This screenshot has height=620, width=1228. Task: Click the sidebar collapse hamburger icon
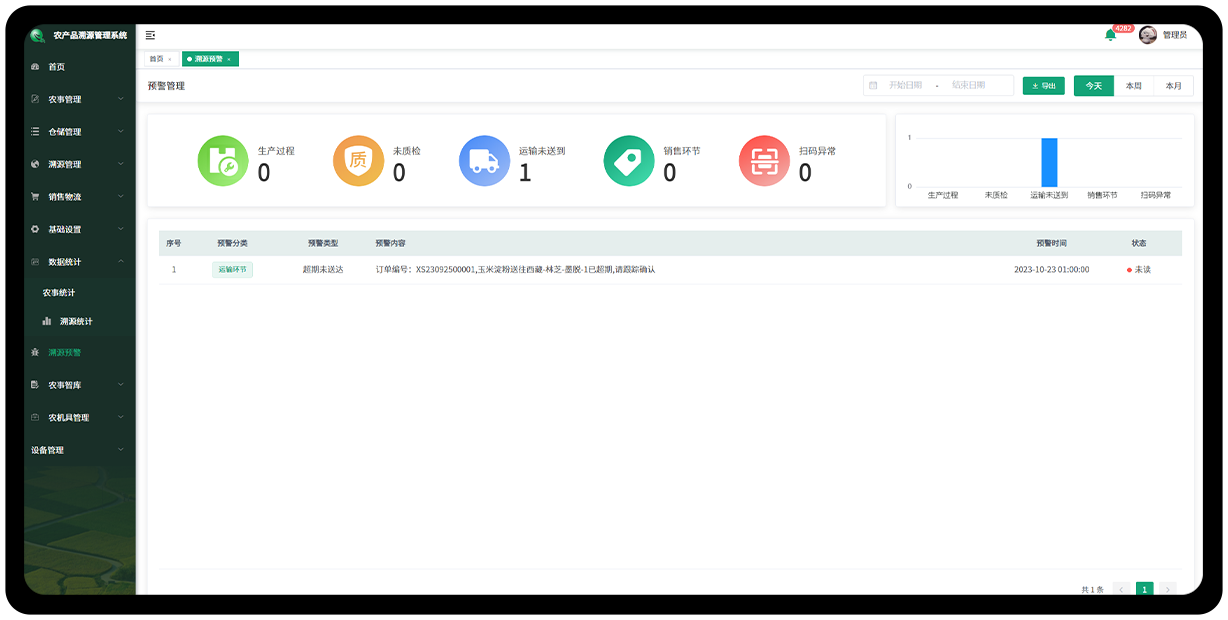150,35
